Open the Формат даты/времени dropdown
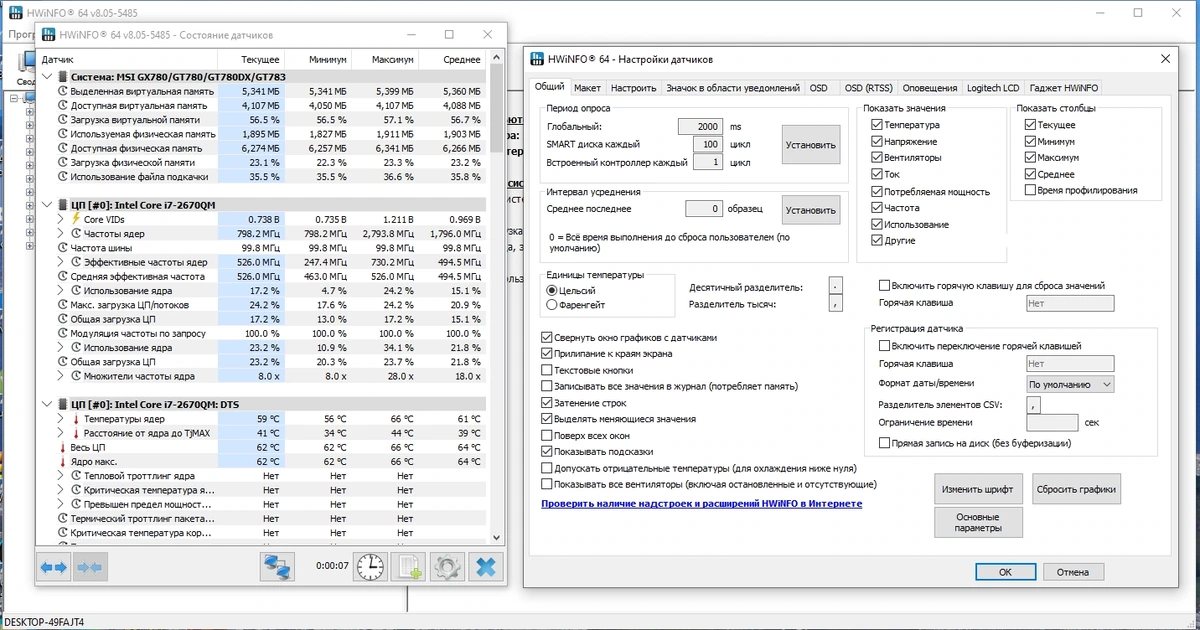This screenshot has height=630, width=1200. pos(1070,384)
